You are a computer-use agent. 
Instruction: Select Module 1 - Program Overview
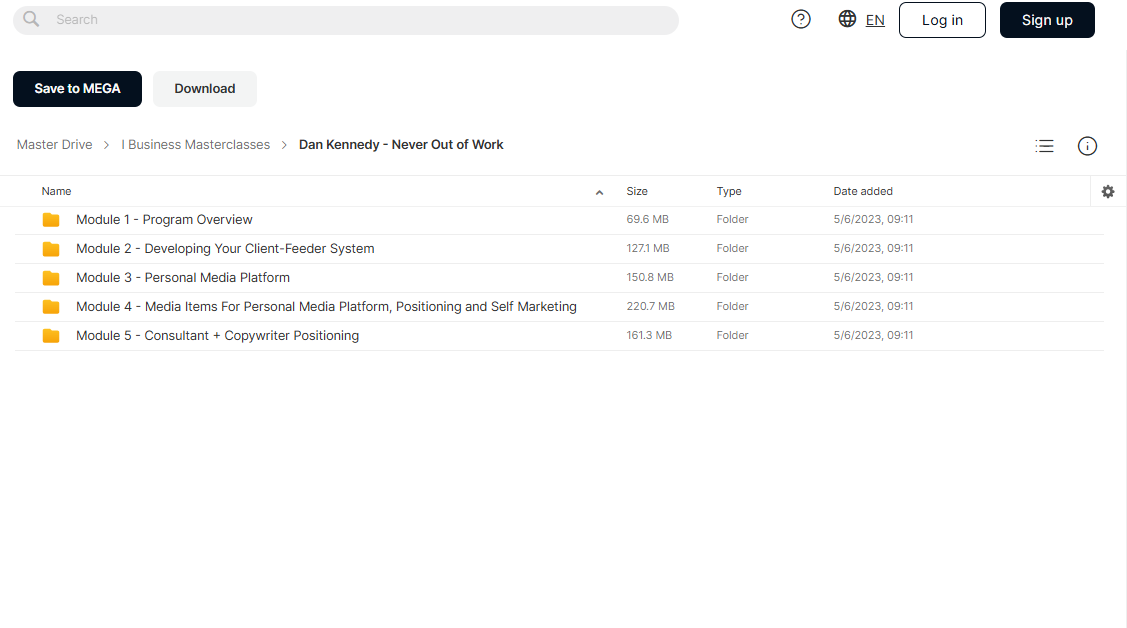[x=165, y=220]
